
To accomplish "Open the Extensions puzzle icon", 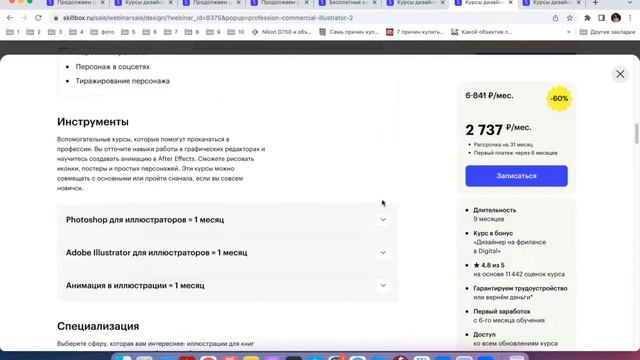I will click(587, 18).
